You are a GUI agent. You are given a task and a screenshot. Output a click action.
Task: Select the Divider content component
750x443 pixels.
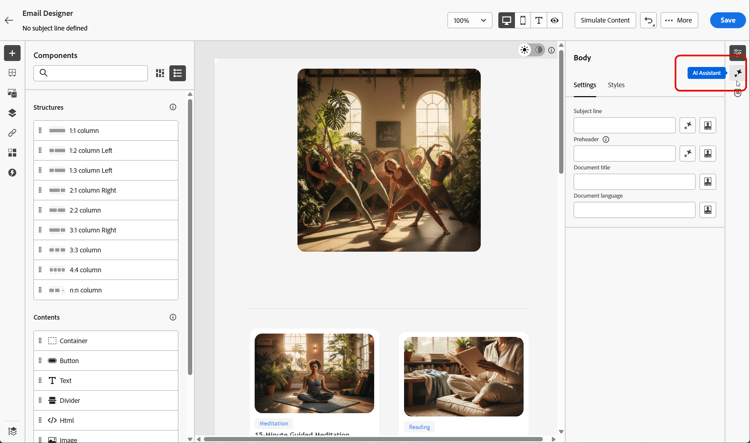tap(106, 400)
